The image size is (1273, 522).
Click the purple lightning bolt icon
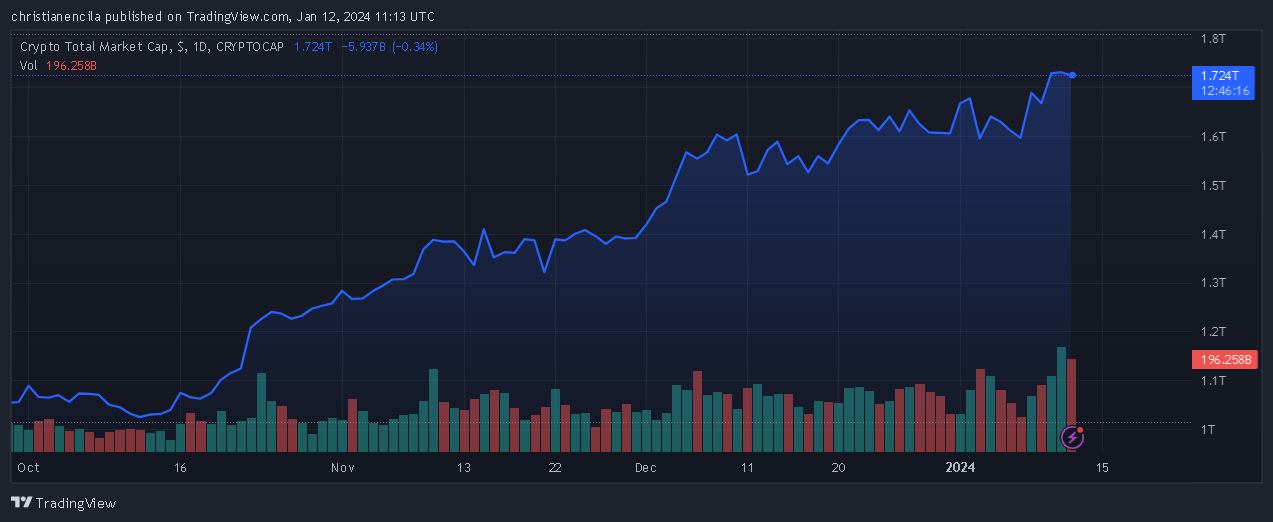[x=1072, y=437]
